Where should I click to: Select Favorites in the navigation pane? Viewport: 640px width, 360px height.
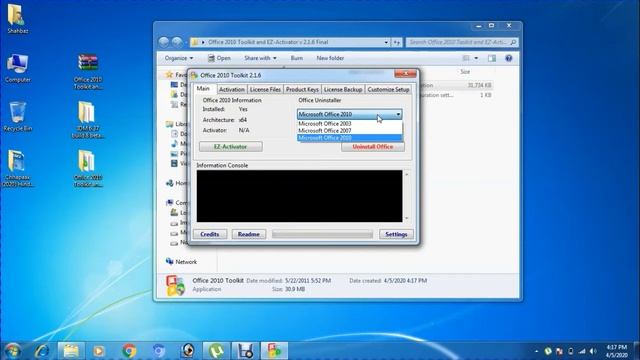(176, 75)
